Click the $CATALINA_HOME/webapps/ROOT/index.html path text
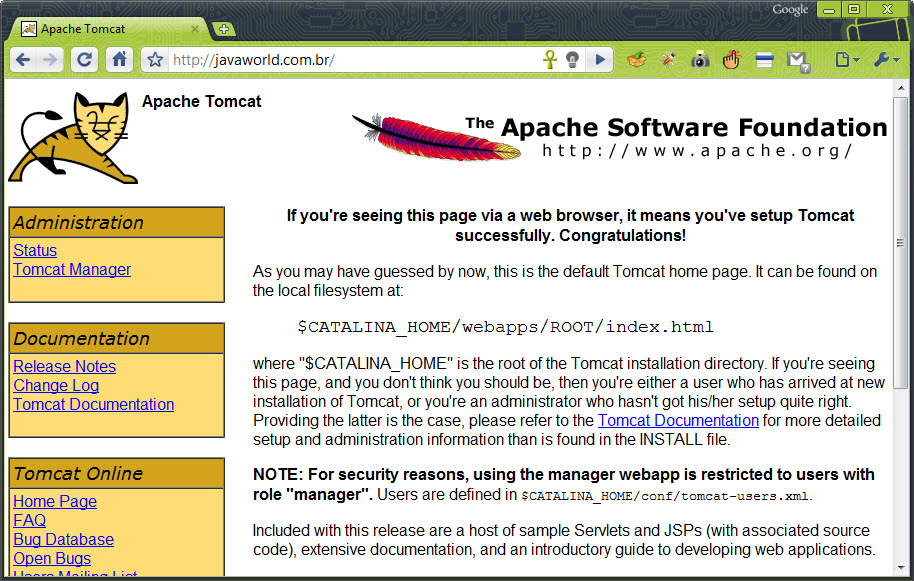Image resolution: width=914 pixels, height=581 pixels. tap(505, 326)
